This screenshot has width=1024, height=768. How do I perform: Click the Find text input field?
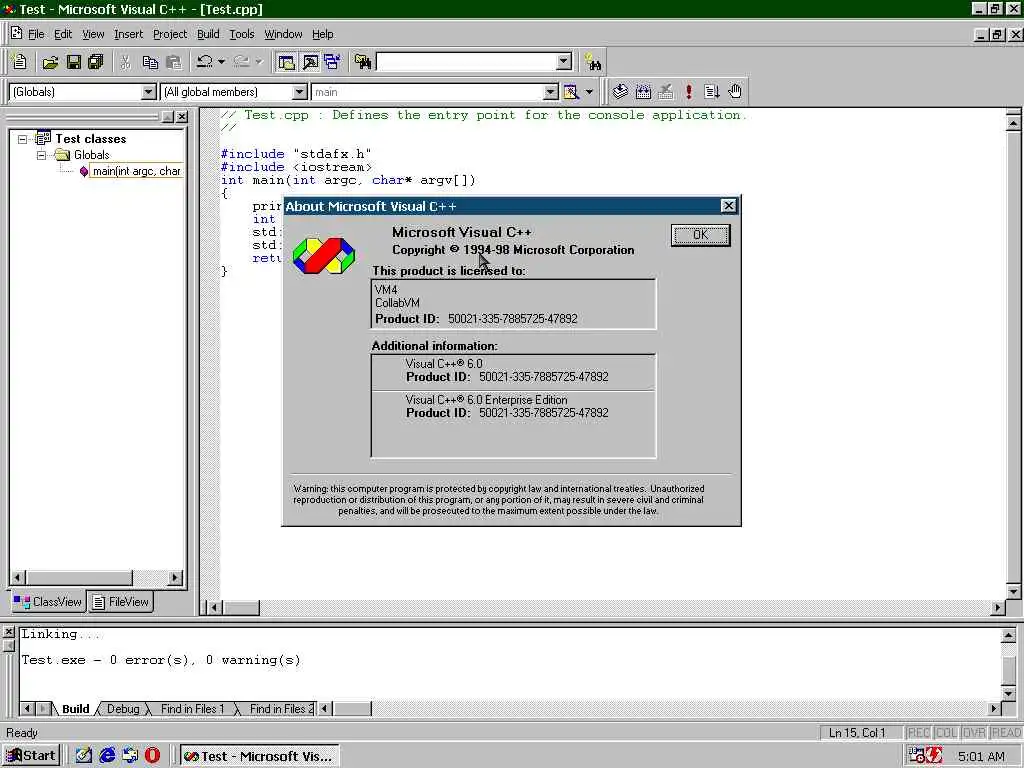pos(466,62)
